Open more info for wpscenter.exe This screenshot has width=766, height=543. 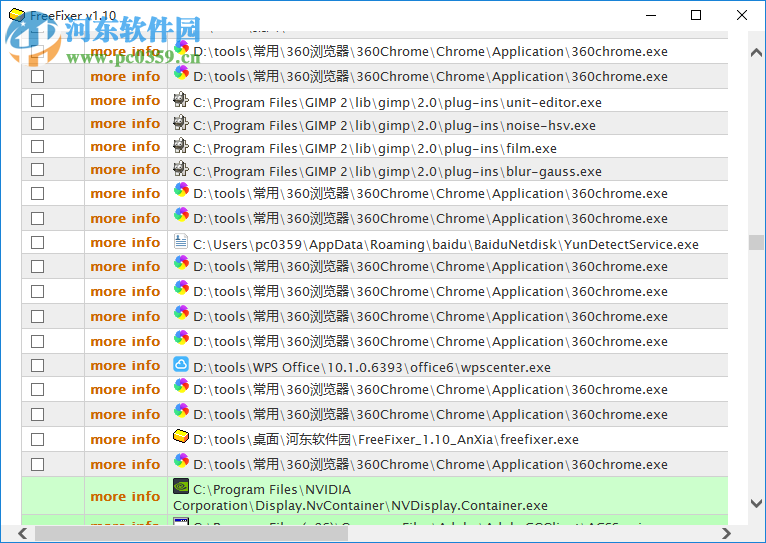(125, 366)
